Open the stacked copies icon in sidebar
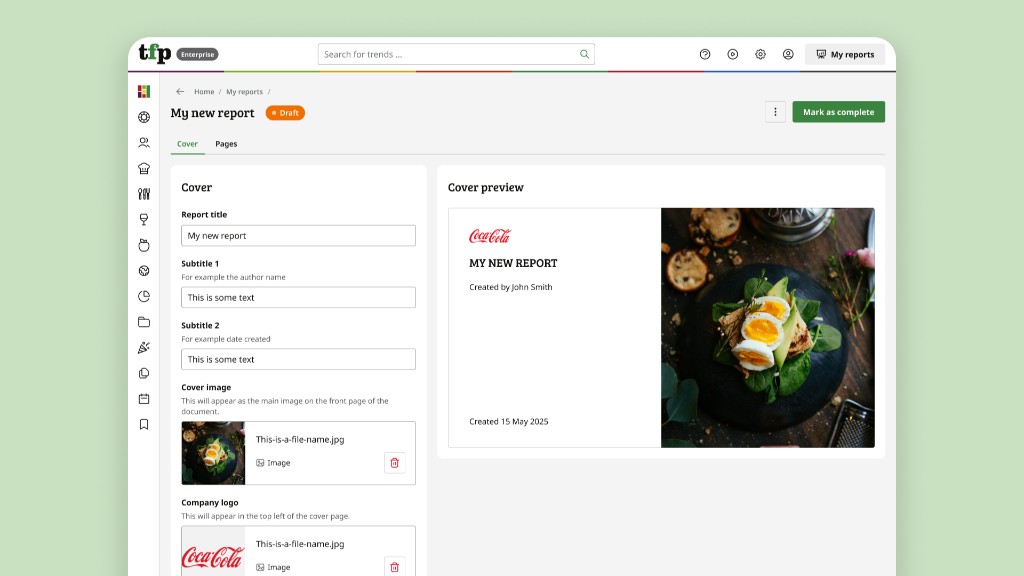 coord(144,373)
